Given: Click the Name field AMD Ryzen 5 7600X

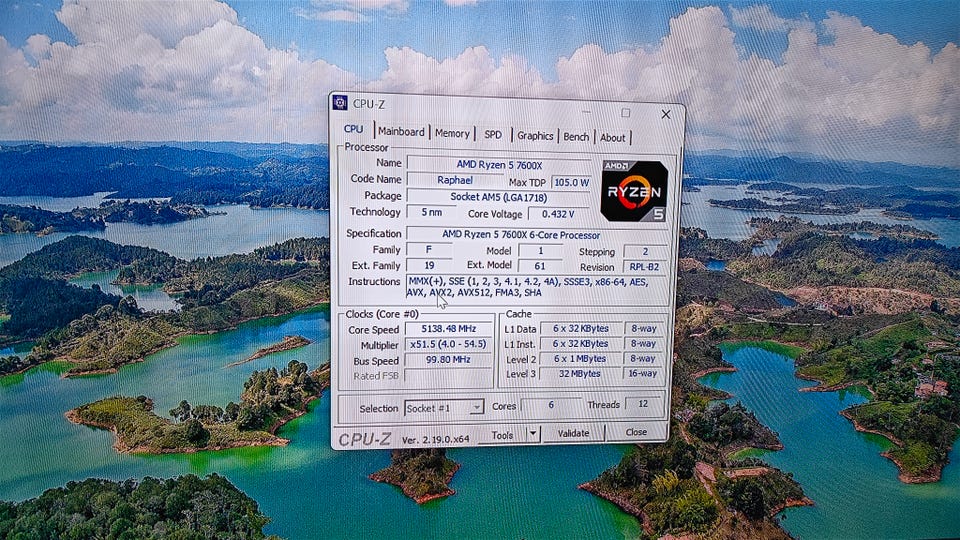Looking at the screenshot, I should tap(499, 165).
